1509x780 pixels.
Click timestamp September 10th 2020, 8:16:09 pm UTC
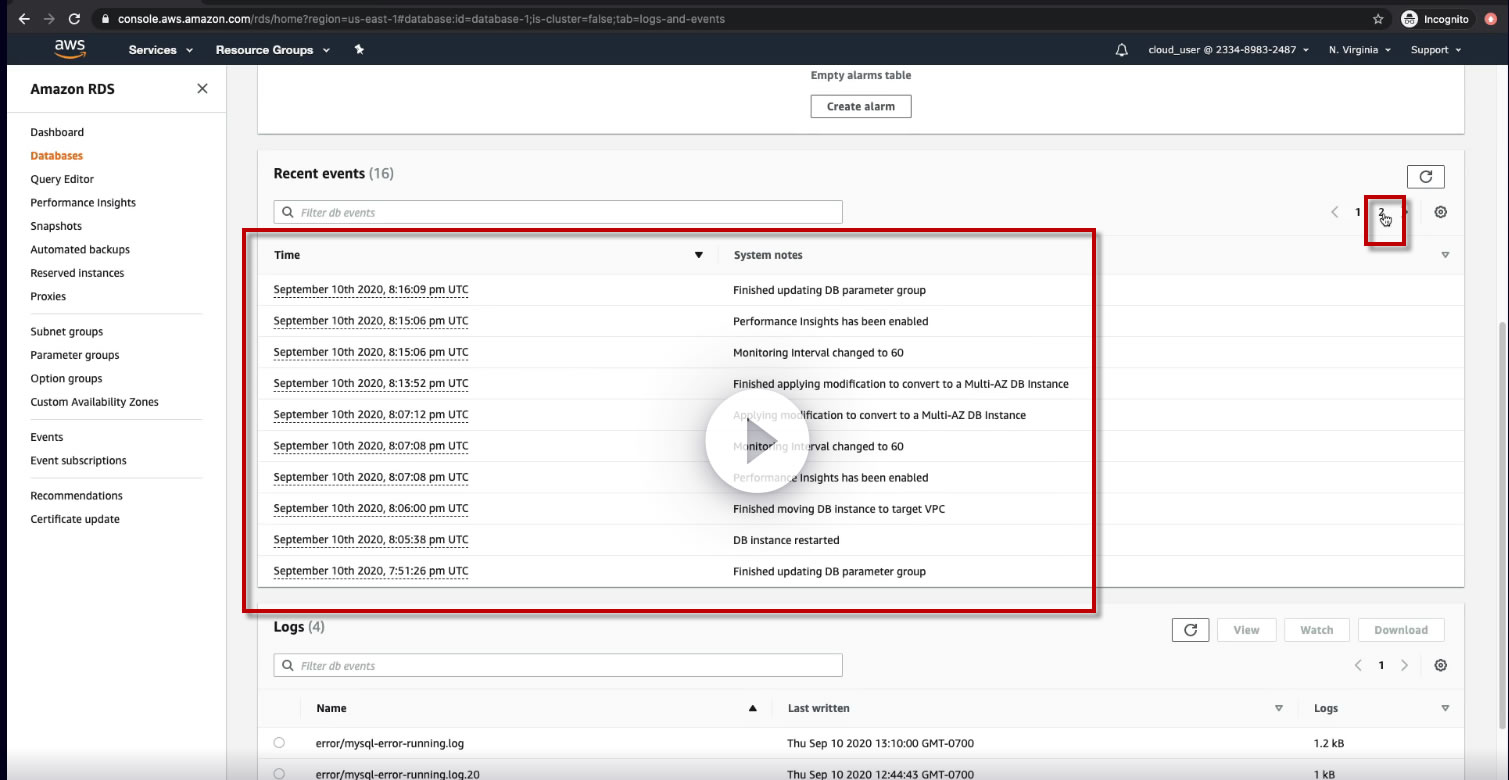[371, 291]
